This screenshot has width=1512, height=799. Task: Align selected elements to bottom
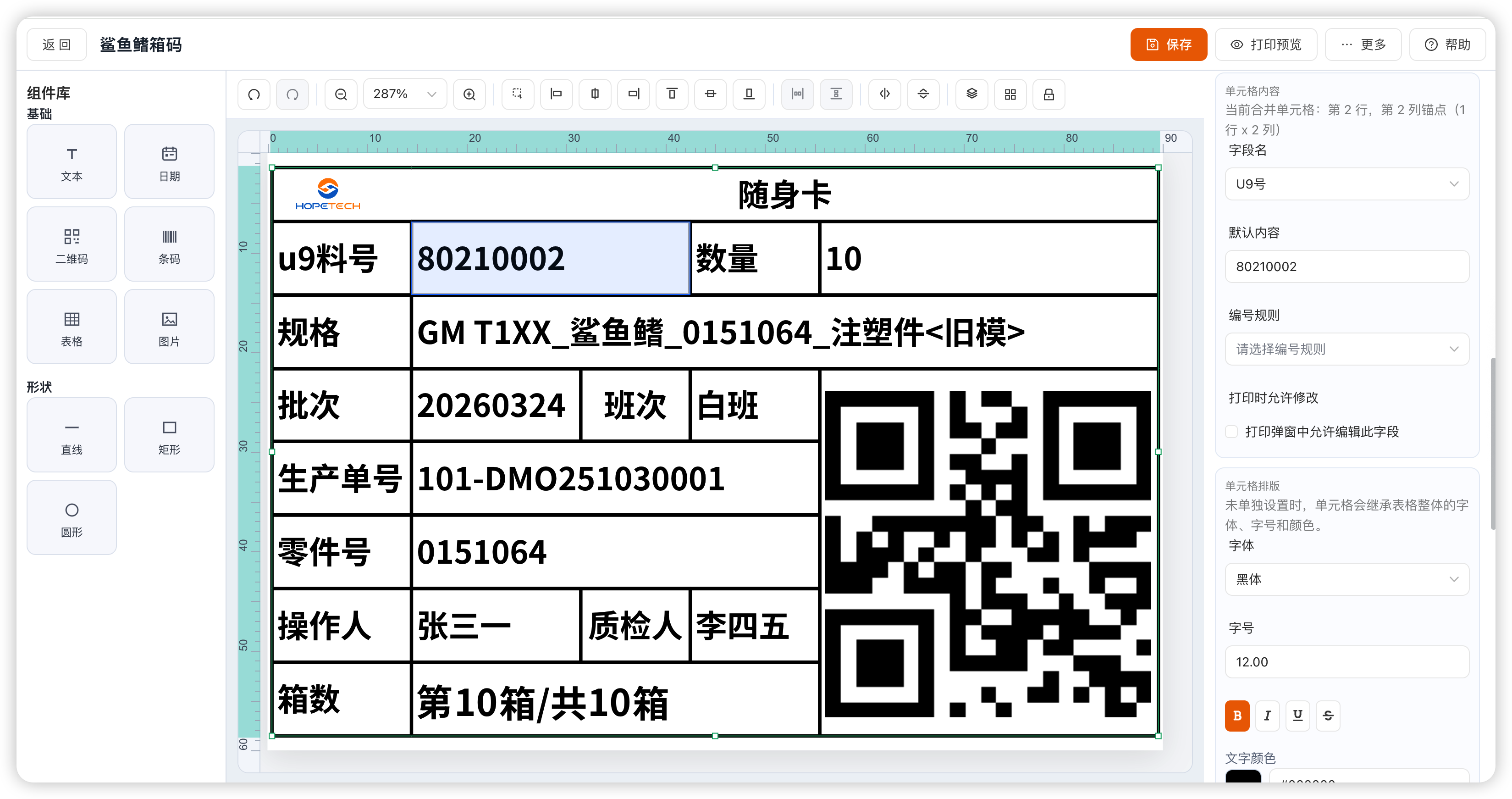(749, 94)
